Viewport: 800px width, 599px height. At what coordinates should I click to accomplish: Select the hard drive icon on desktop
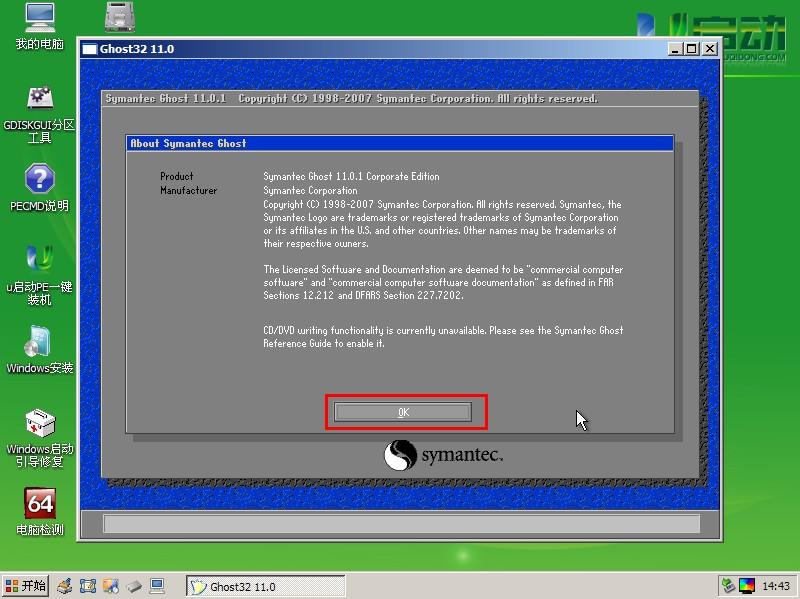121,17
